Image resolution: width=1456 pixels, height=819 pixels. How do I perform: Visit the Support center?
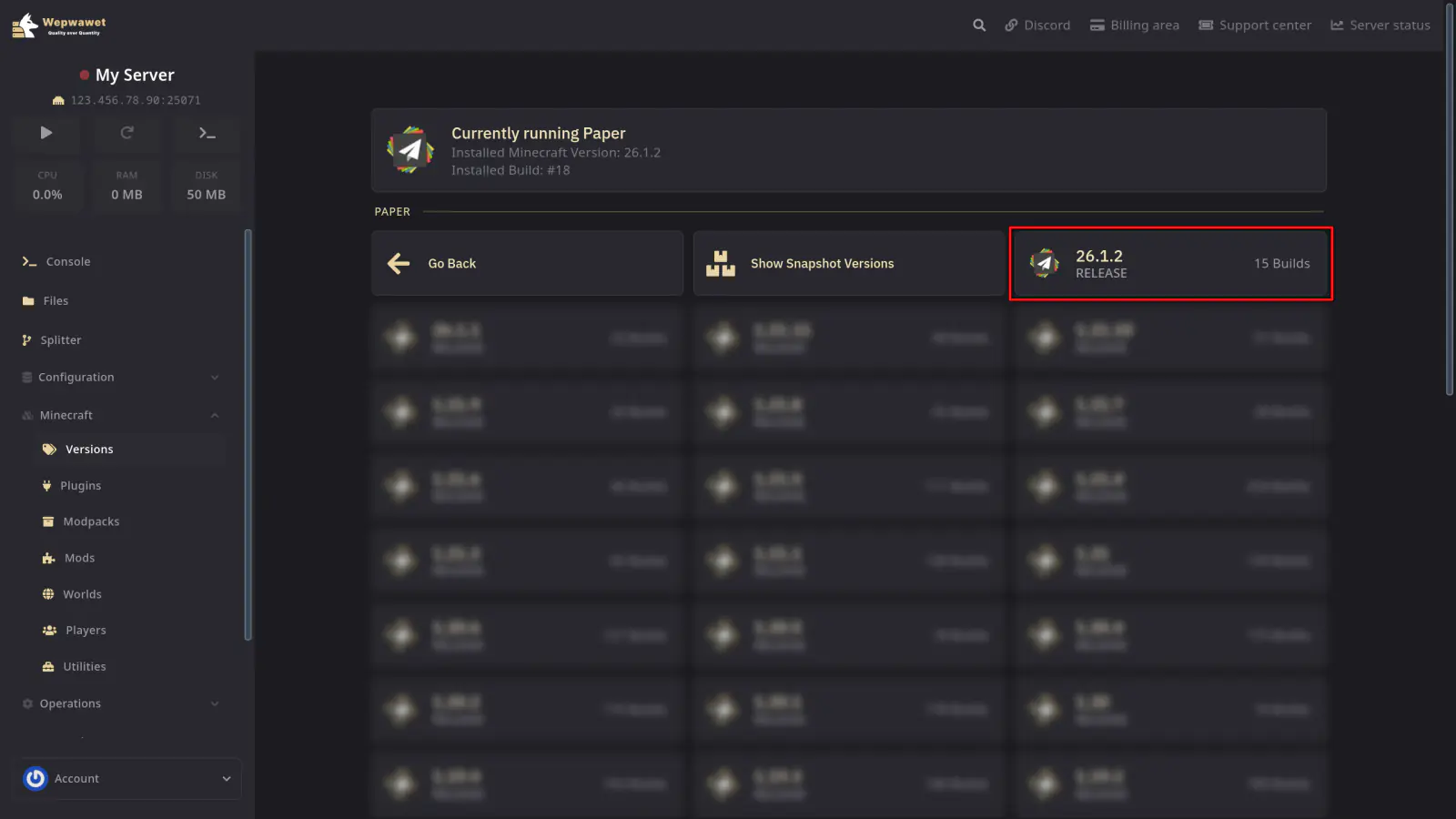pyautogui.click(x=1255, y=25)
